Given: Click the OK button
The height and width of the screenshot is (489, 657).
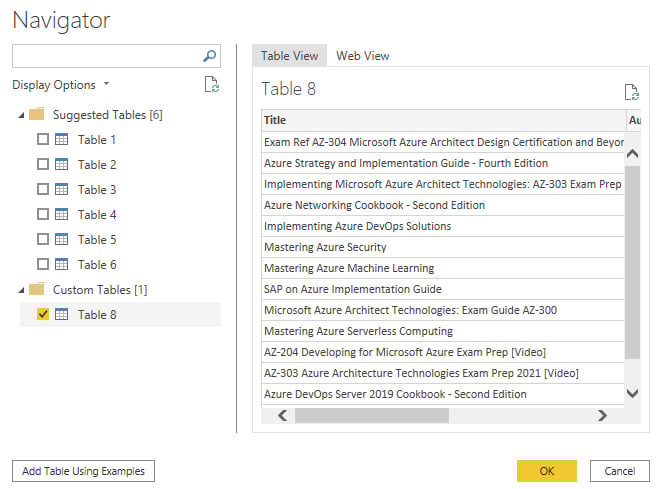Looking at the screenshot, I should (547, 471).
